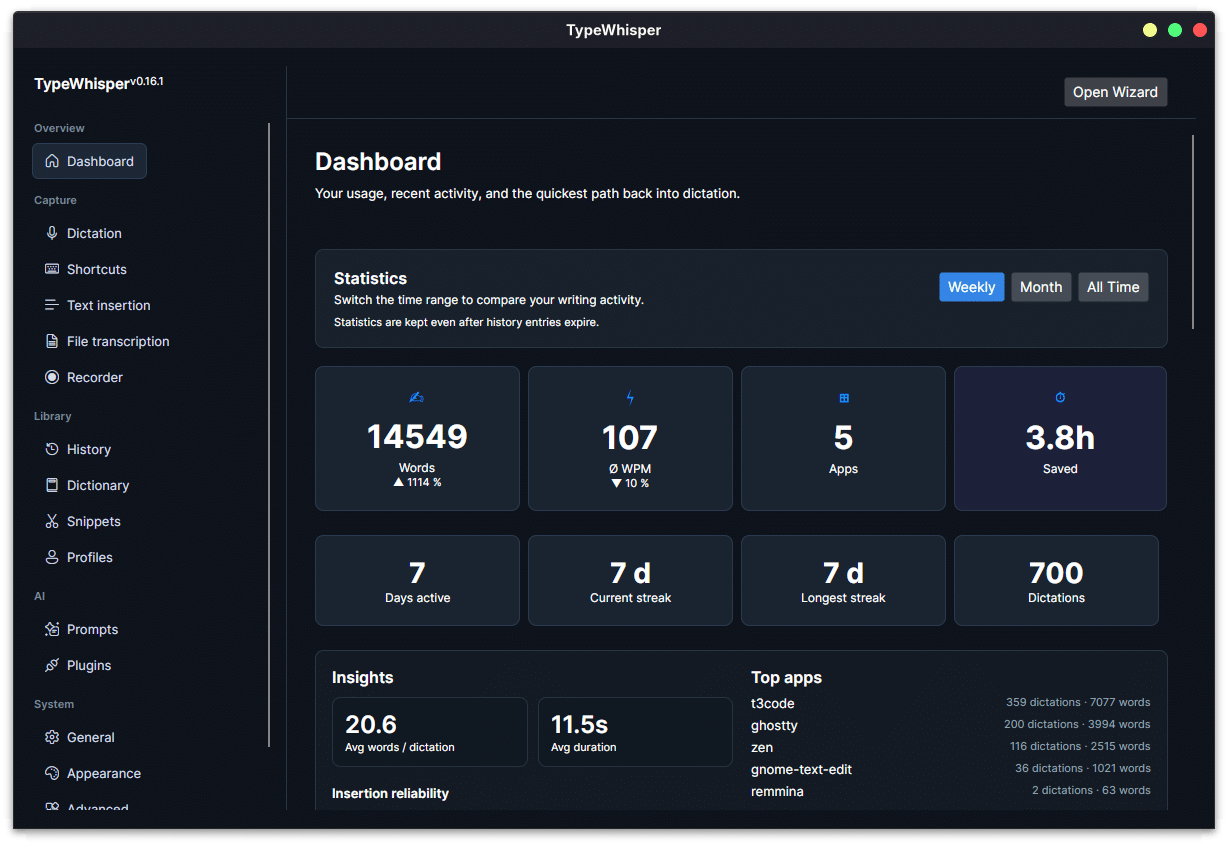Click the Prompts sparkle icon
The image size is (1228, 845).
pyautogui.click(x=52, y=629)
